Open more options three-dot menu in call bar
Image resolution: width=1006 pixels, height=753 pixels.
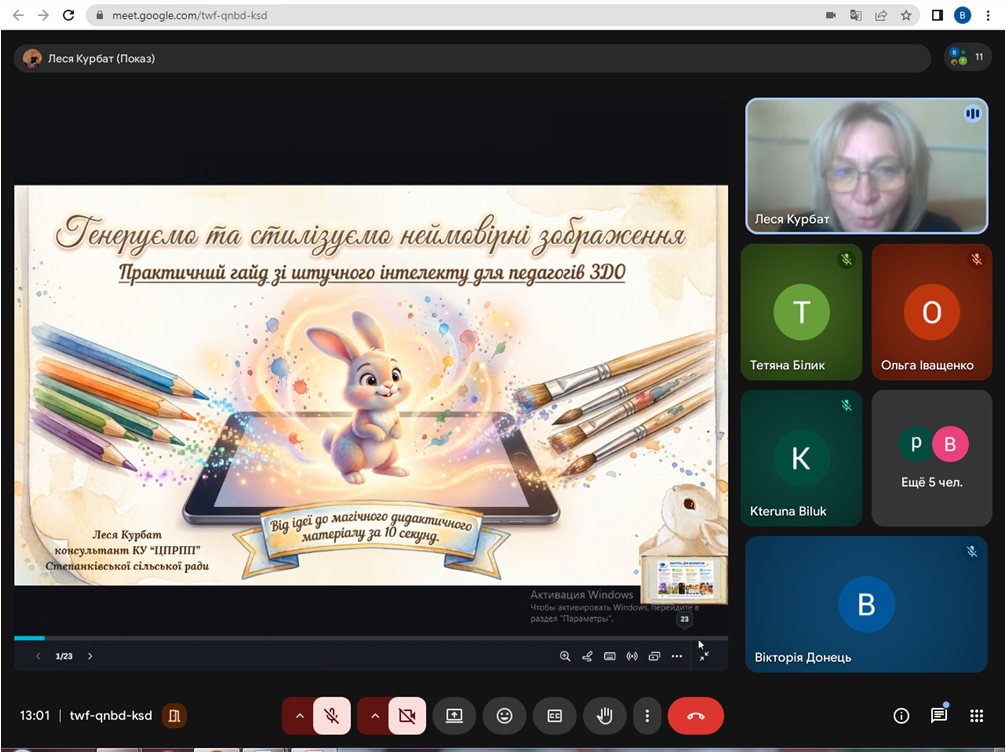[x=648, y=716]
